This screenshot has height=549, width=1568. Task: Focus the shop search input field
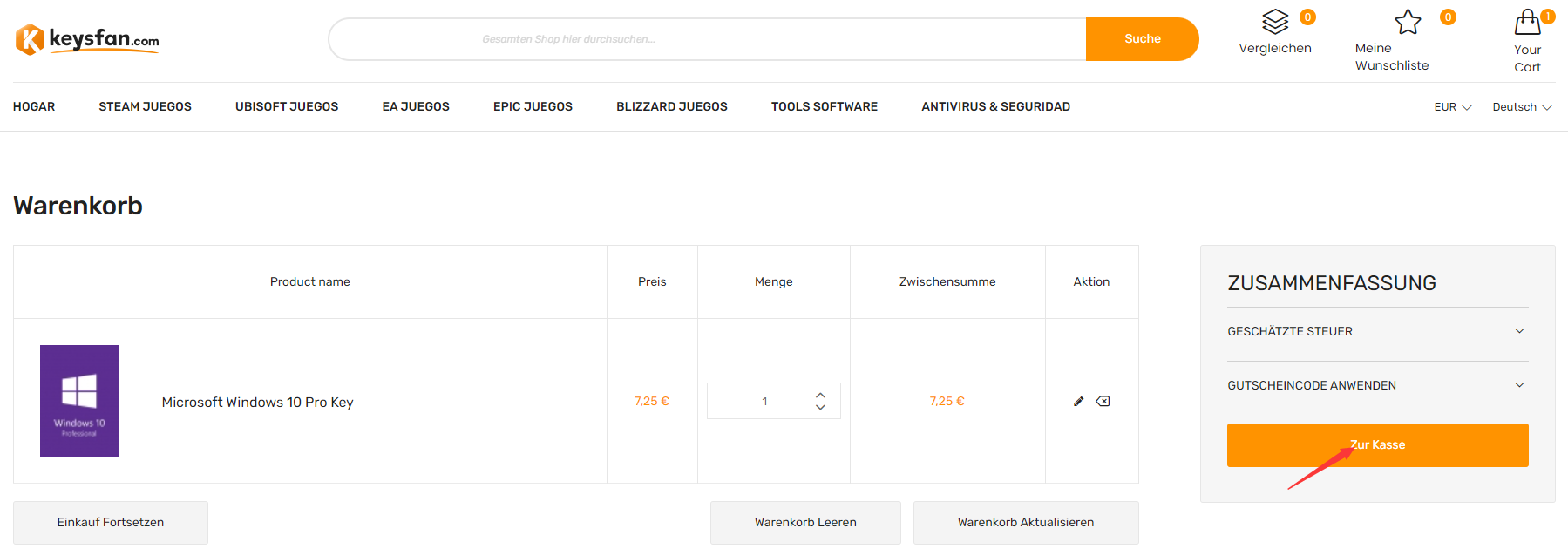point(708,39)
